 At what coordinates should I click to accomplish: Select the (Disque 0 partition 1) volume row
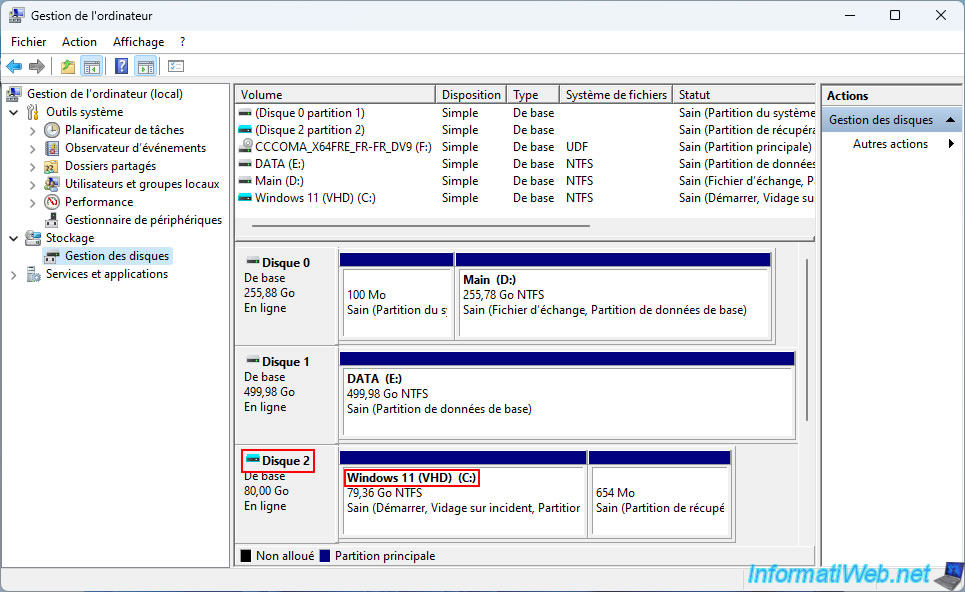(526, 113)
